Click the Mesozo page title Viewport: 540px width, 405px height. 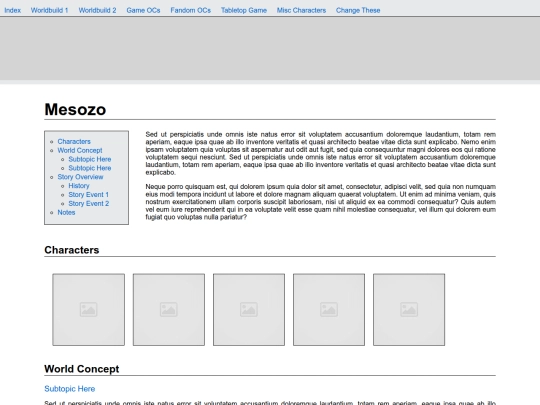75,110
